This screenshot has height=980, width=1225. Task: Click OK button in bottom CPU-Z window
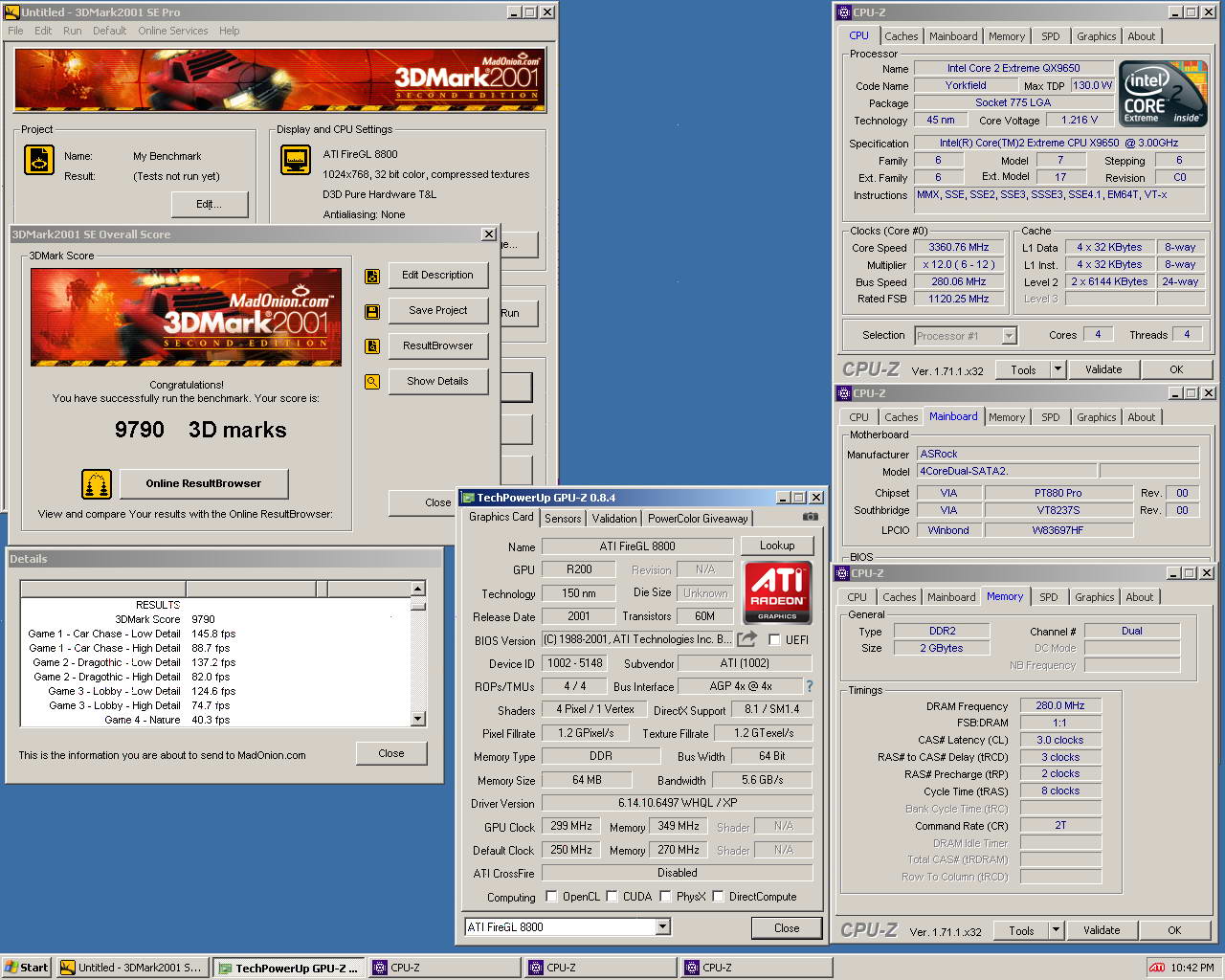1174,930
